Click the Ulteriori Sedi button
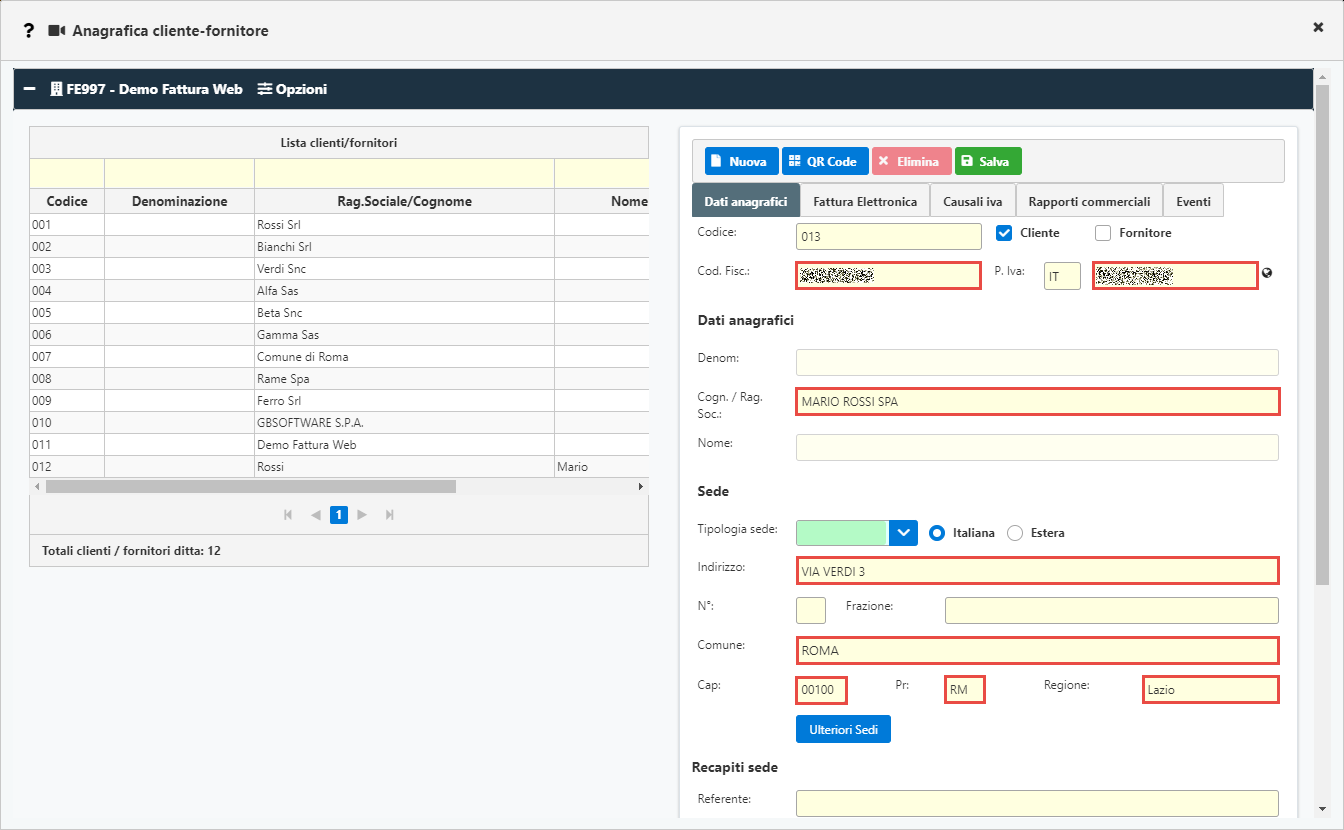The width and height of the screenshot is (1344, 830). (843, 730)
